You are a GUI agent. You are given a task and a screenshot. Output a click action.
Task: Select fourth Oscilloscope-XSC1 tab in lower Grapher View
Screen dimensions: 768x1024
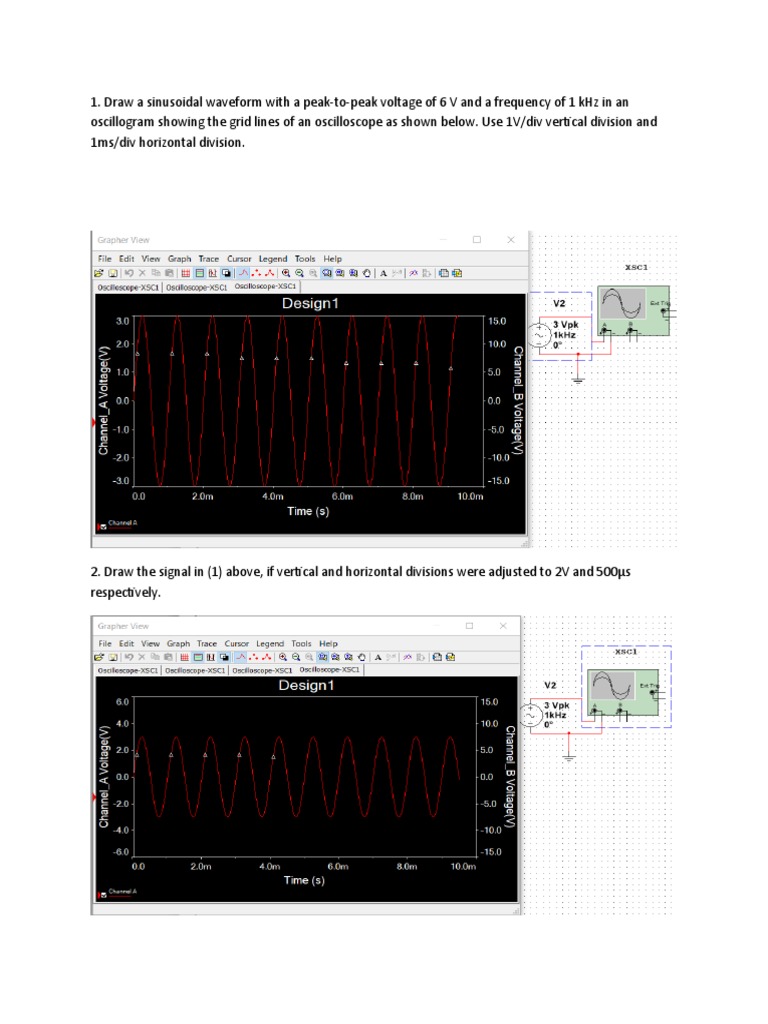tap(330, 669)
